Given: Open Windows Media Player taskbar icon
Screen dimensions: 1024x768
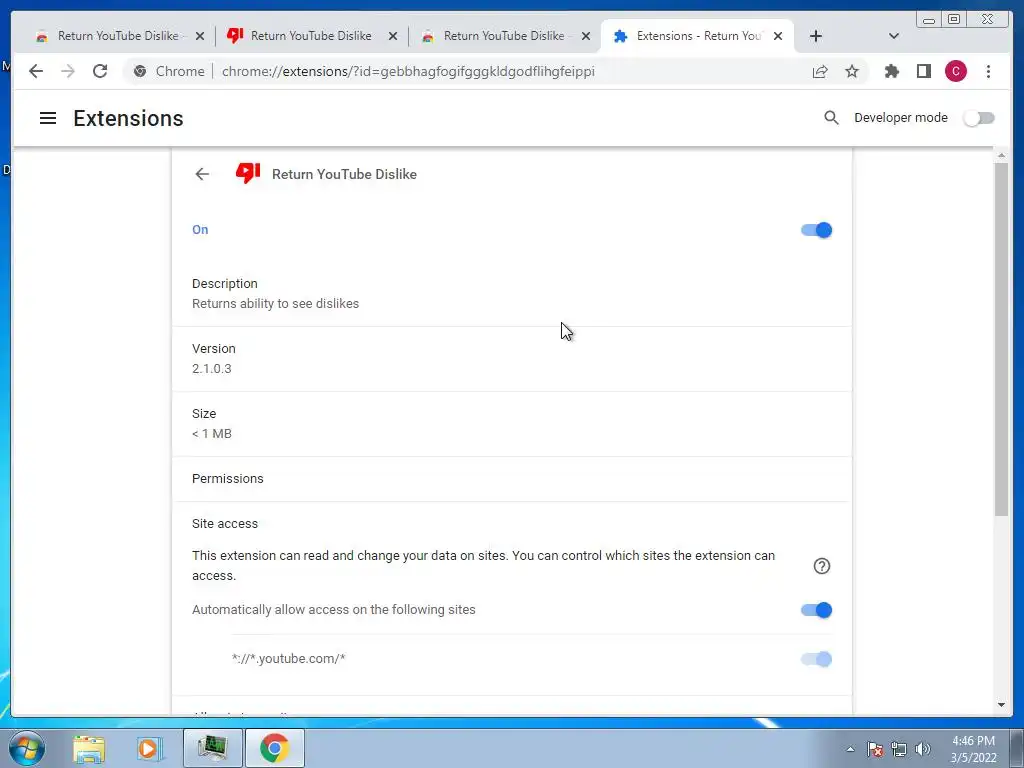Looking at the screenshot, I should [x=149, y=748].
